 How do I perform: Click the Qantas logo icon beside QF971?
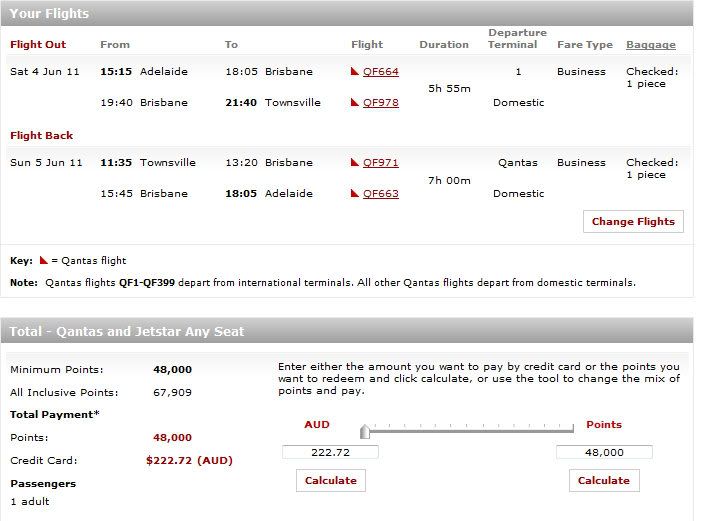[x=354, y=162]
